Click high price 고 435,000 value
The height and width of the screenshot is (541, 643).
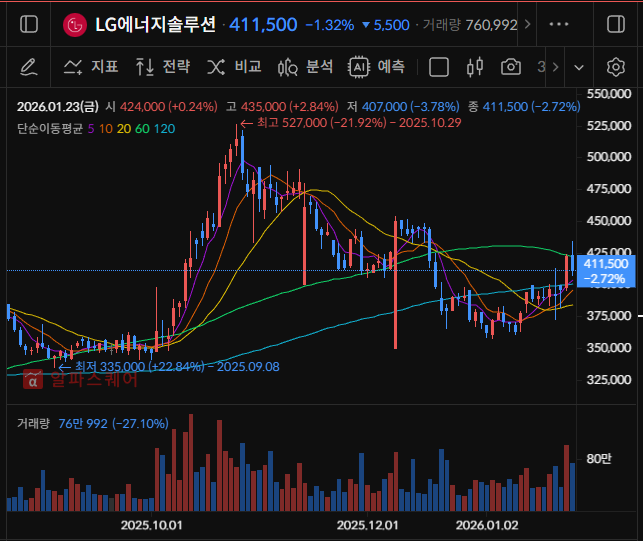282,107
